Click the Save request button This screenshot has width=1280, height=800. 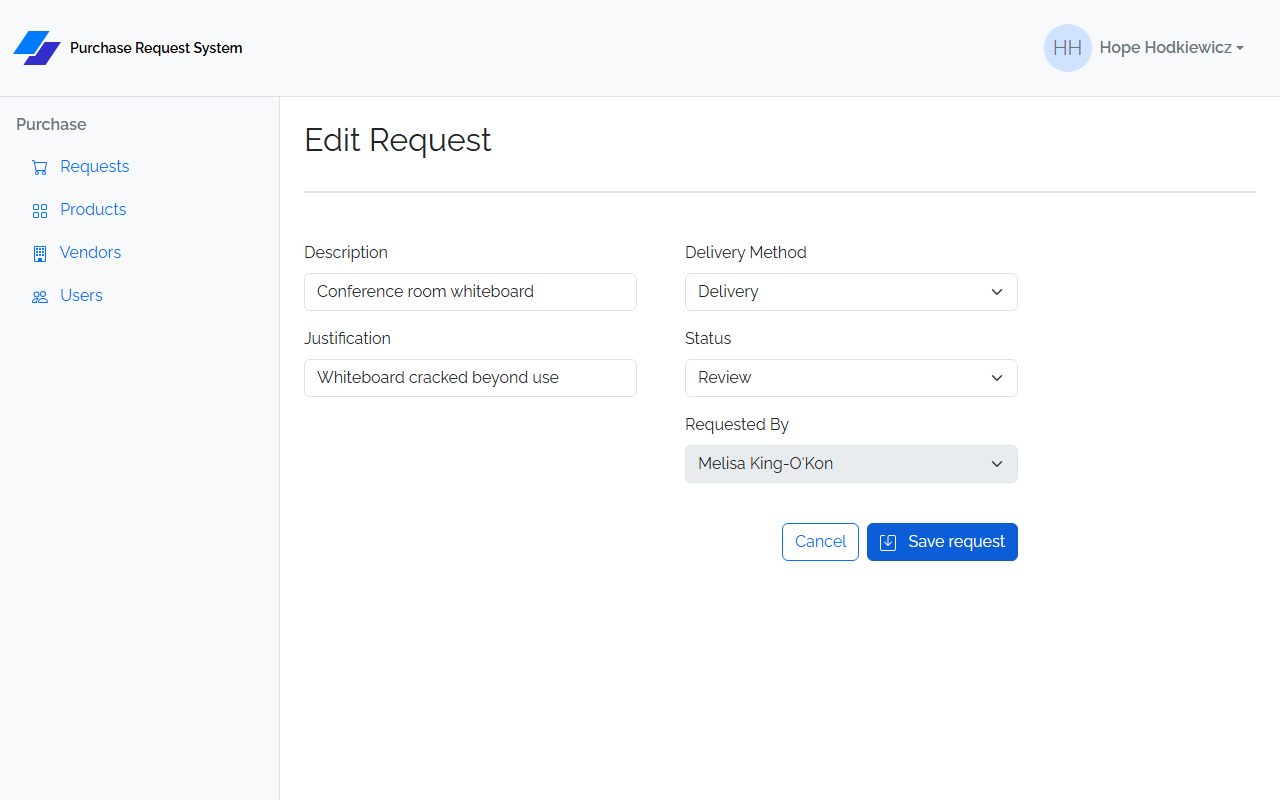coord(942,542)
